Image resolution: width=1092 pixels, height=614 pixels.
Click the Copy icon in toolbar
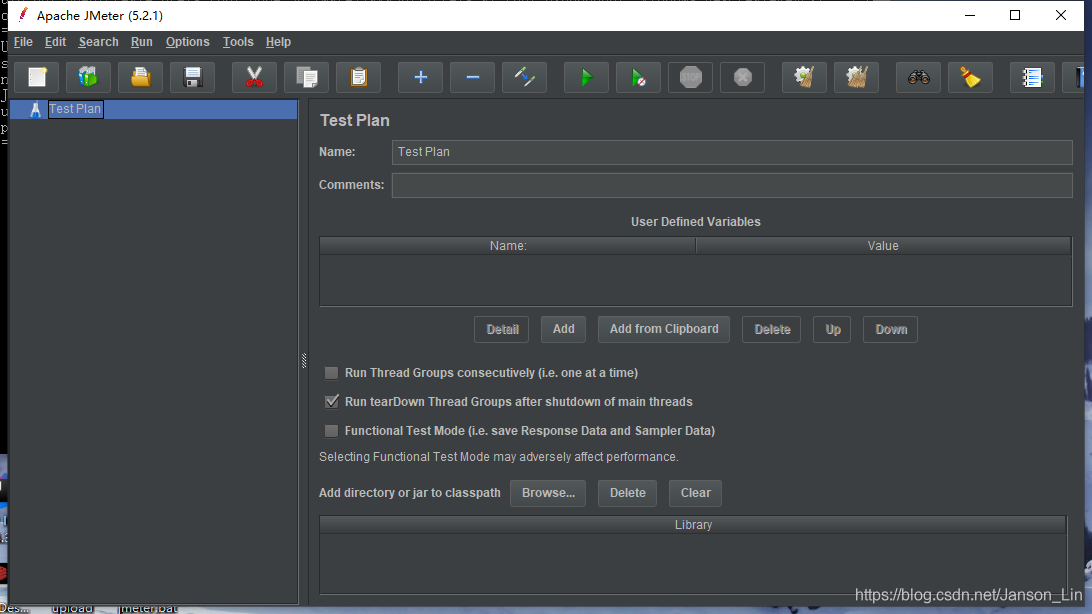point(306,77)
